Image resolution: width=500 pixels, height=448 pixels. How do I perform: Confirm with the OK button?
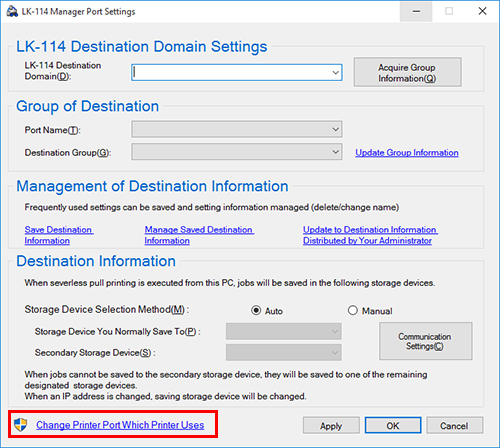(x=393, y=425)
